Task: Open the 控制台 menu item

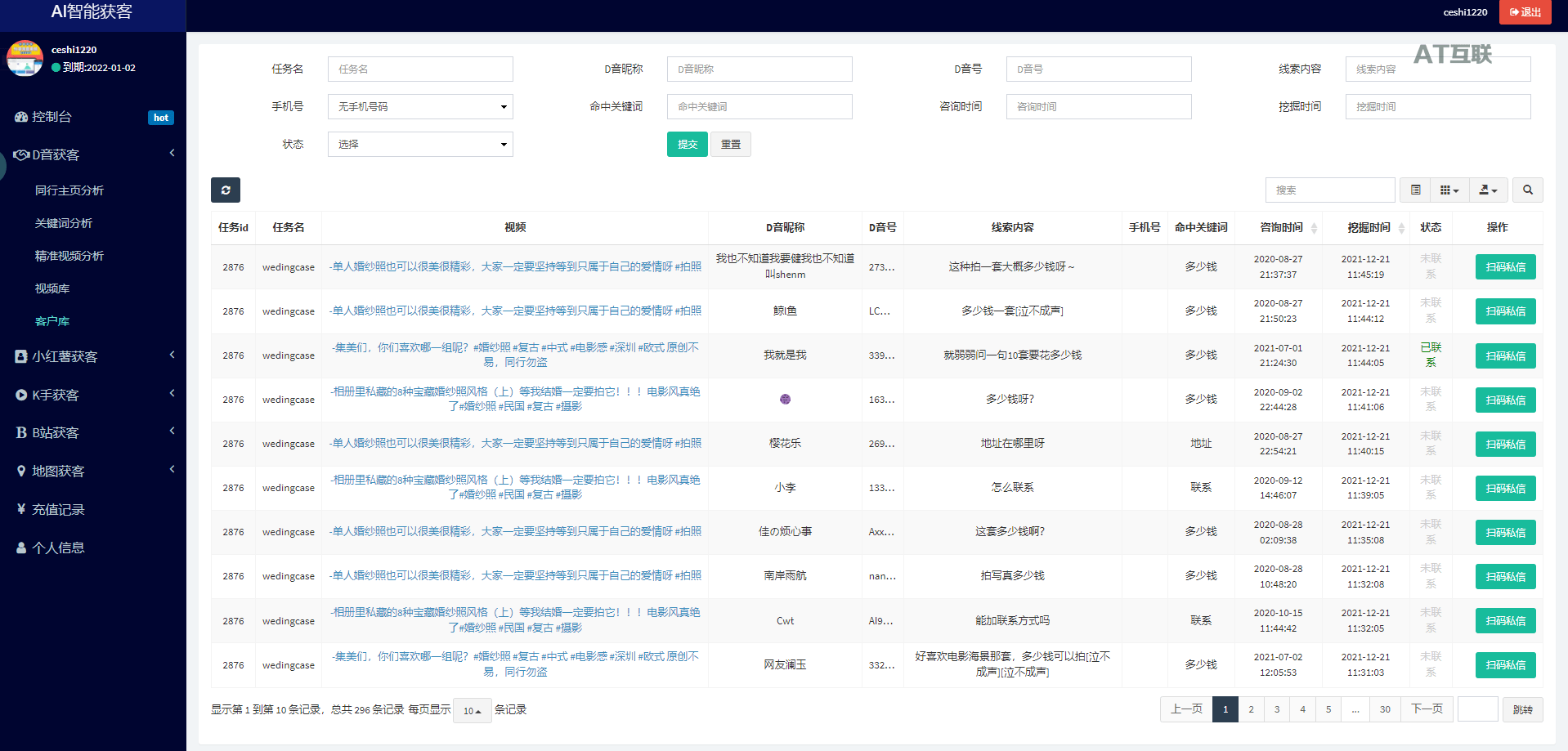Action: pyautogui.click(x=93, y=117)
